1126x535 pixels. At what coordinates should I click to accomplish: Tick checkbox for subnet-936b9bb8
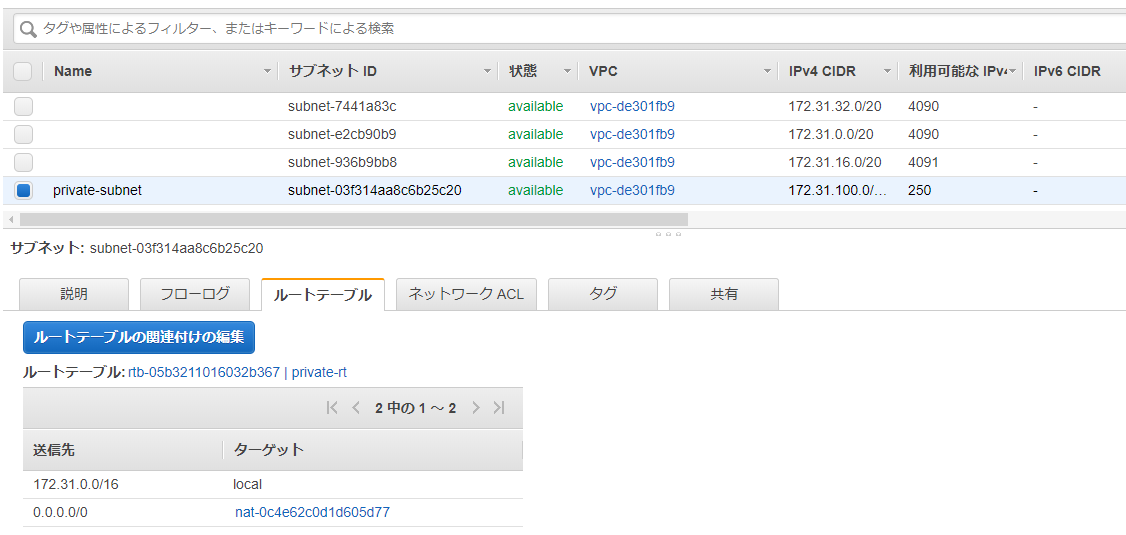point(23,163)
